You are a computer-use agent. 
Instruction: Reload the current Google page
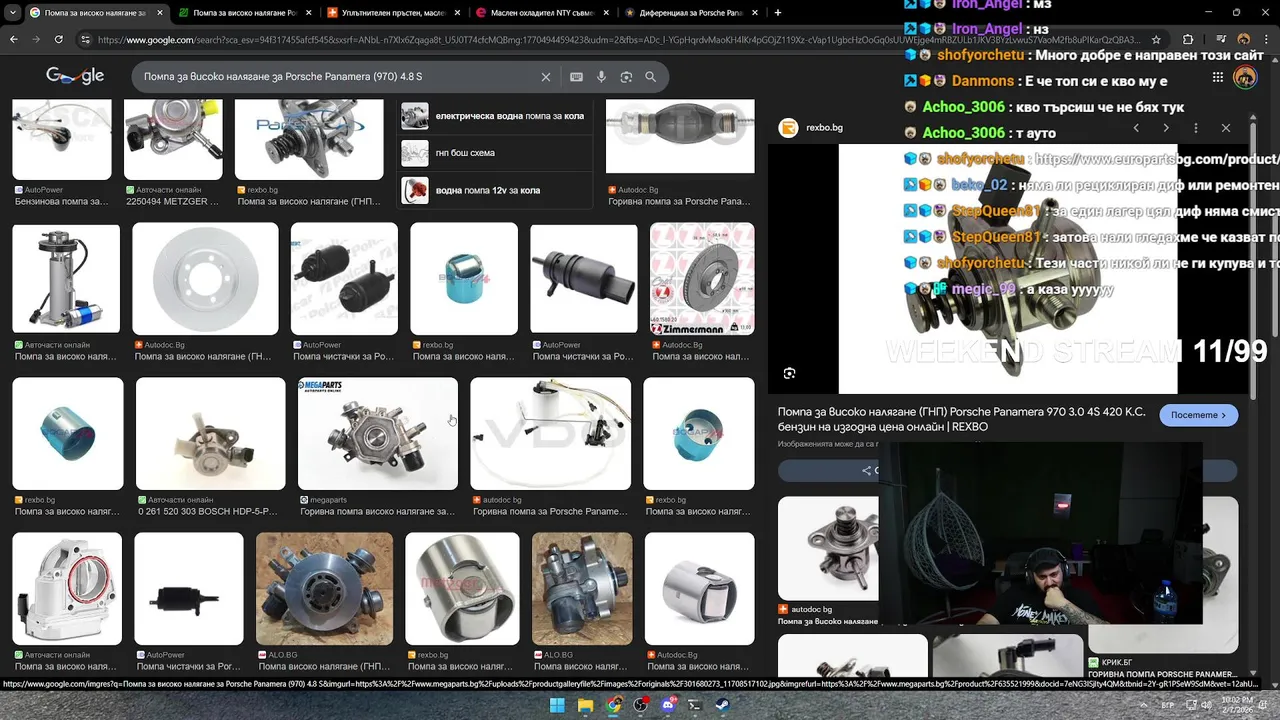[59, 39]
